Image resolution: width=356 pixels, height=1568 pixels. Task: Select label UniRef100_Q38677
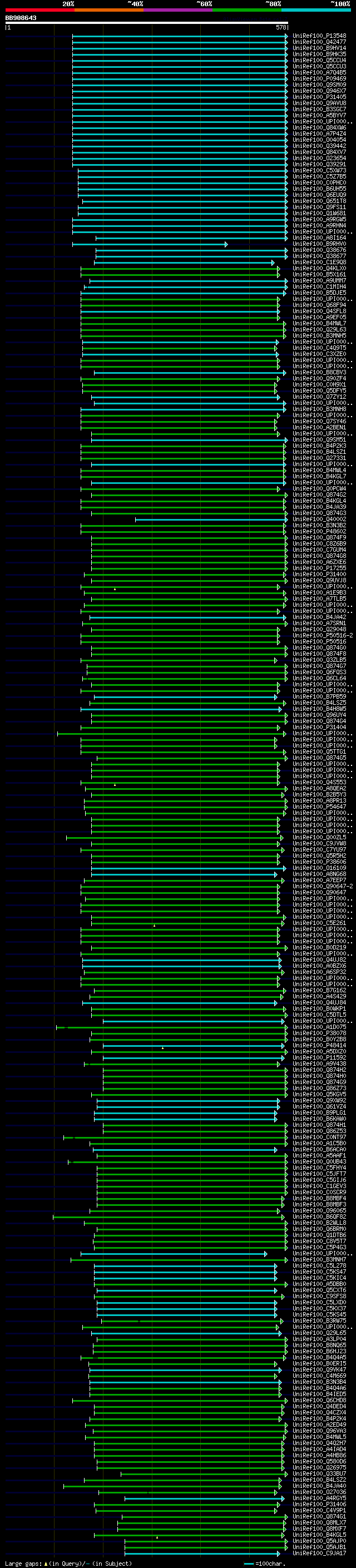(319, 256)
